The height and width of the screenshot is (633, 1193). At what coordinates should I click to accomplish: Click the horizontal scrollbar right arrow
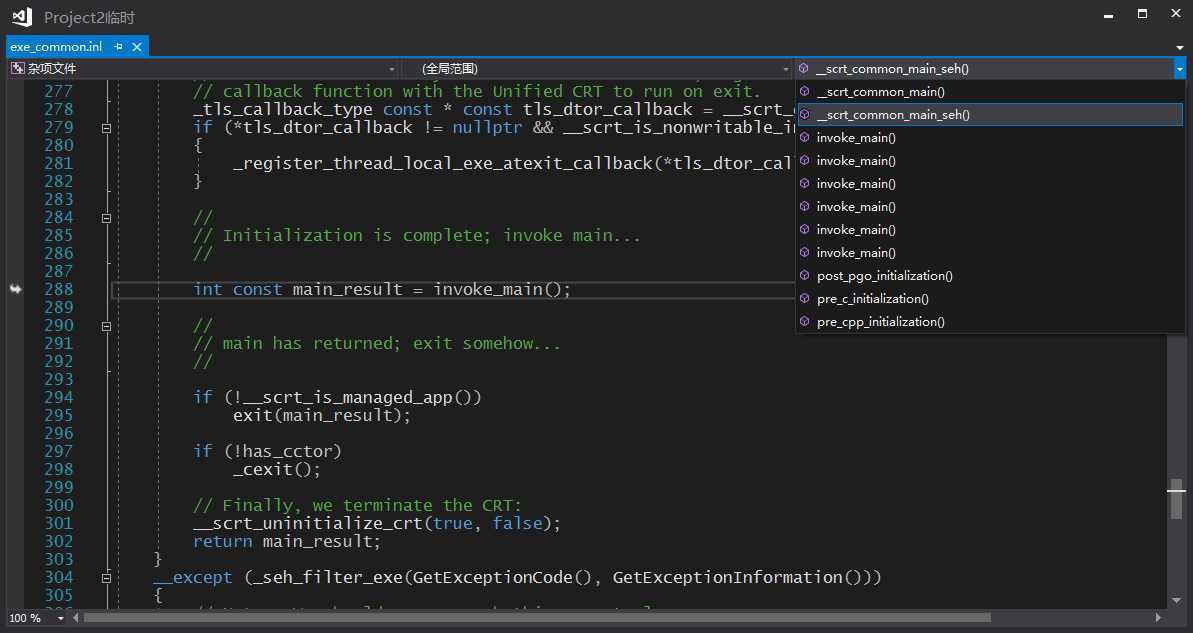(1158, 618)
